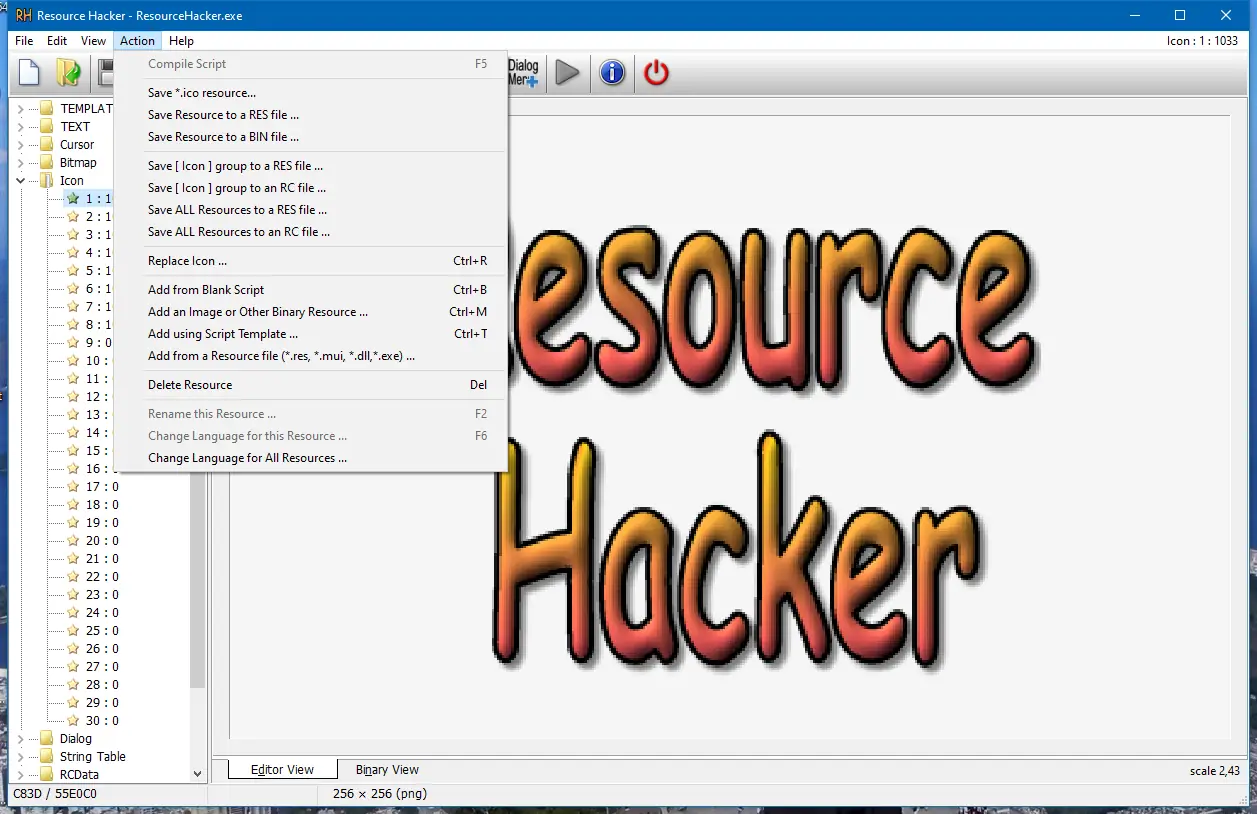Choose Save Resource to a BIN file

point(311,137)
